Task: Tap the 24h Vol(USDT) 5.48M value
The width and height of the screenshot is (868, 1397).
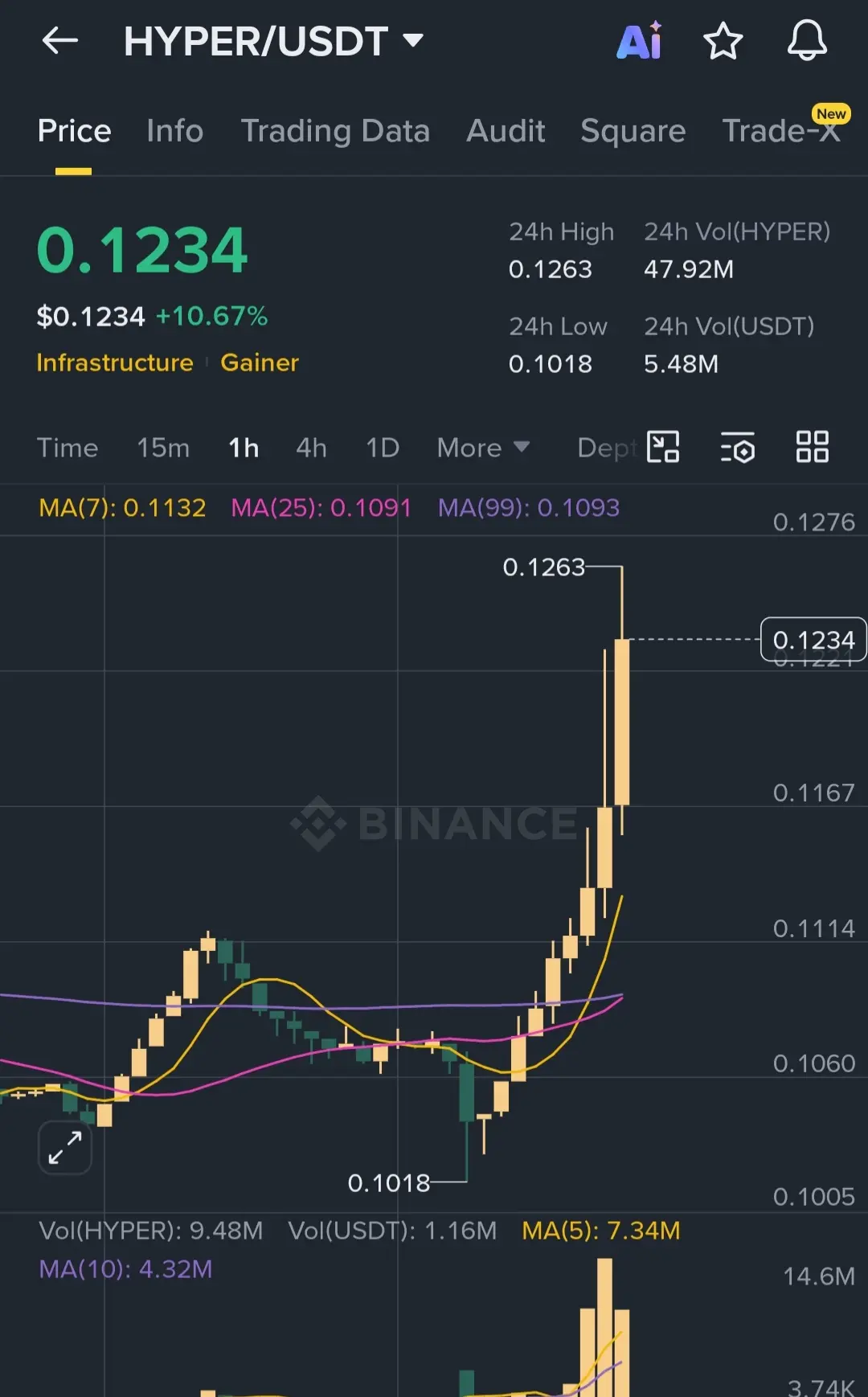Action: click(681, 364)
